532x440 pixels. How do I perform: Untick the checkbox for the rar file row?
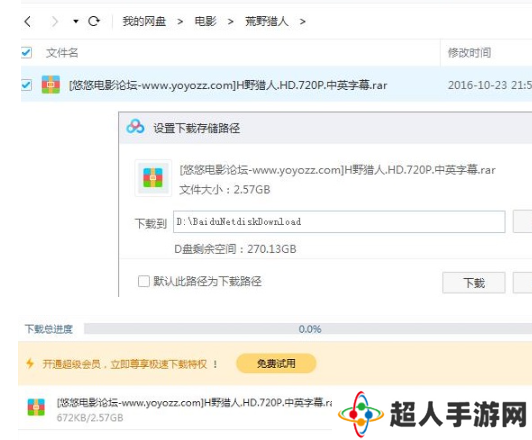tap(26, 85)
